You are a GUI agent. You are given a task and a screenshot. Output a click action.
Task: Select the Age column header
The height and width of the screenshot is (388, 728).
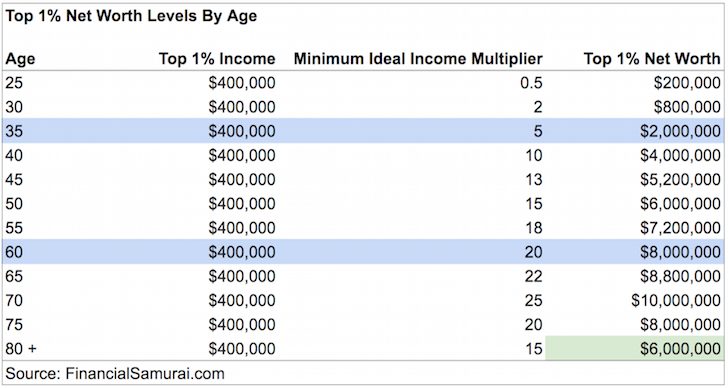(x=20, y=59)
